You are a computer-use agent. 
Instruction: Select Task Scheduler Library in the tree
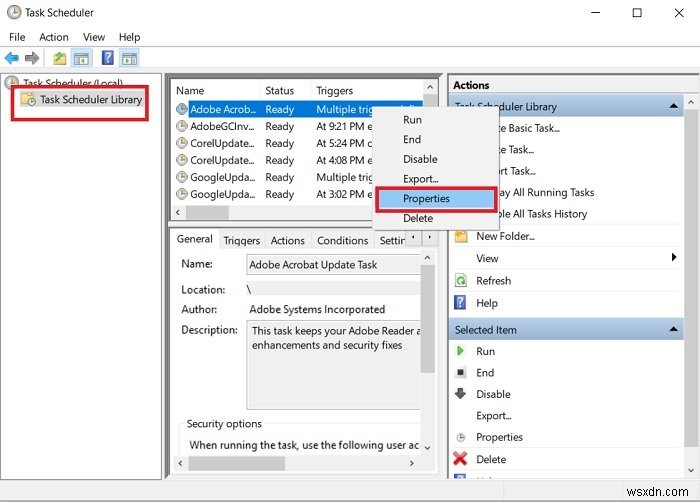coord(91,99)
